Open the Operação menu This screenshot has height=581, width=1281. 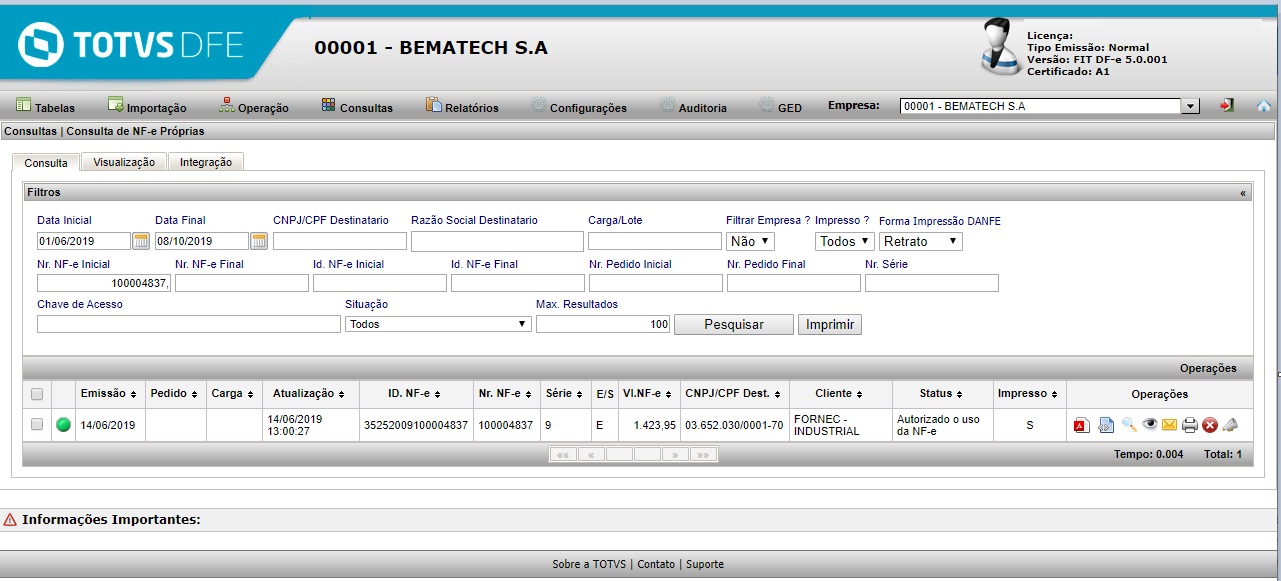tap(254, 107)
